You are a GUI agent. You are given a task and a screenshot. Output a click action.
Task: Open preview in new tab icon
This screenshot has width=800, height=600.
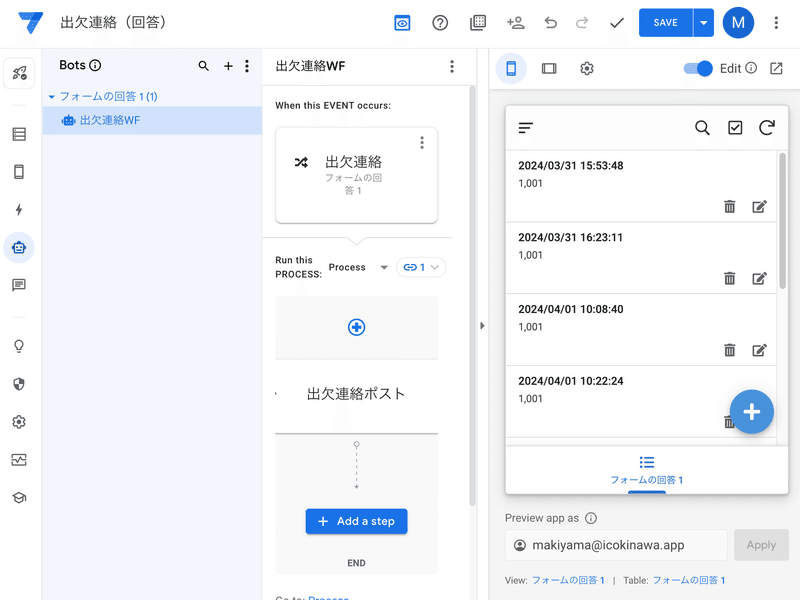coord(776,68)
